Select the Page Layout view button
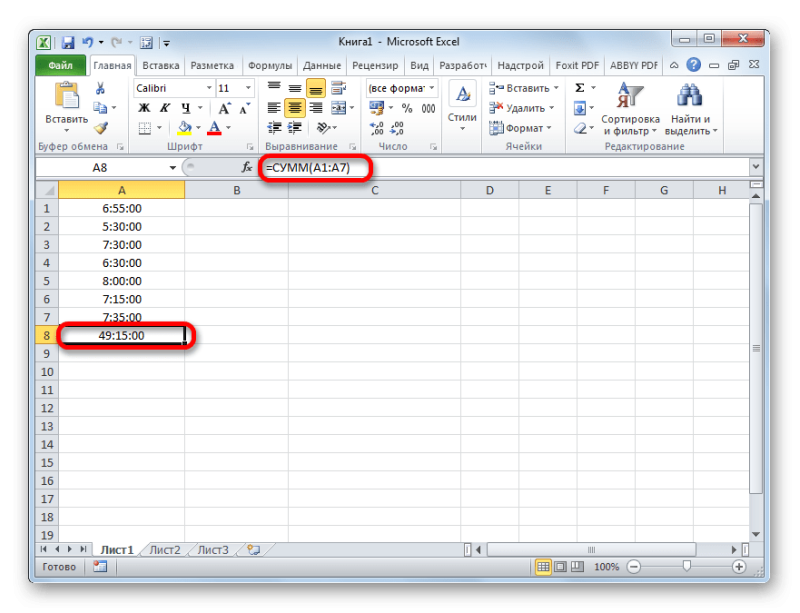Screen dimensions: 800x613 (560, 567)
